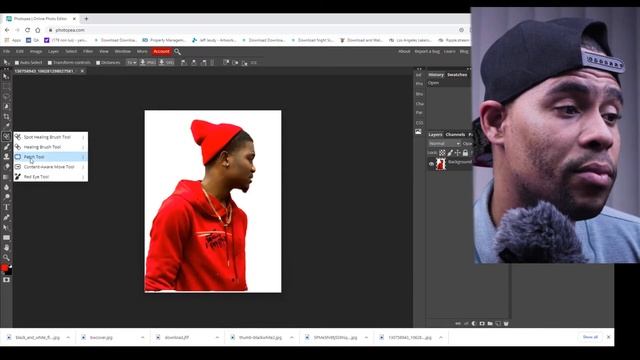Select the Path Select tool

[6, 227]
